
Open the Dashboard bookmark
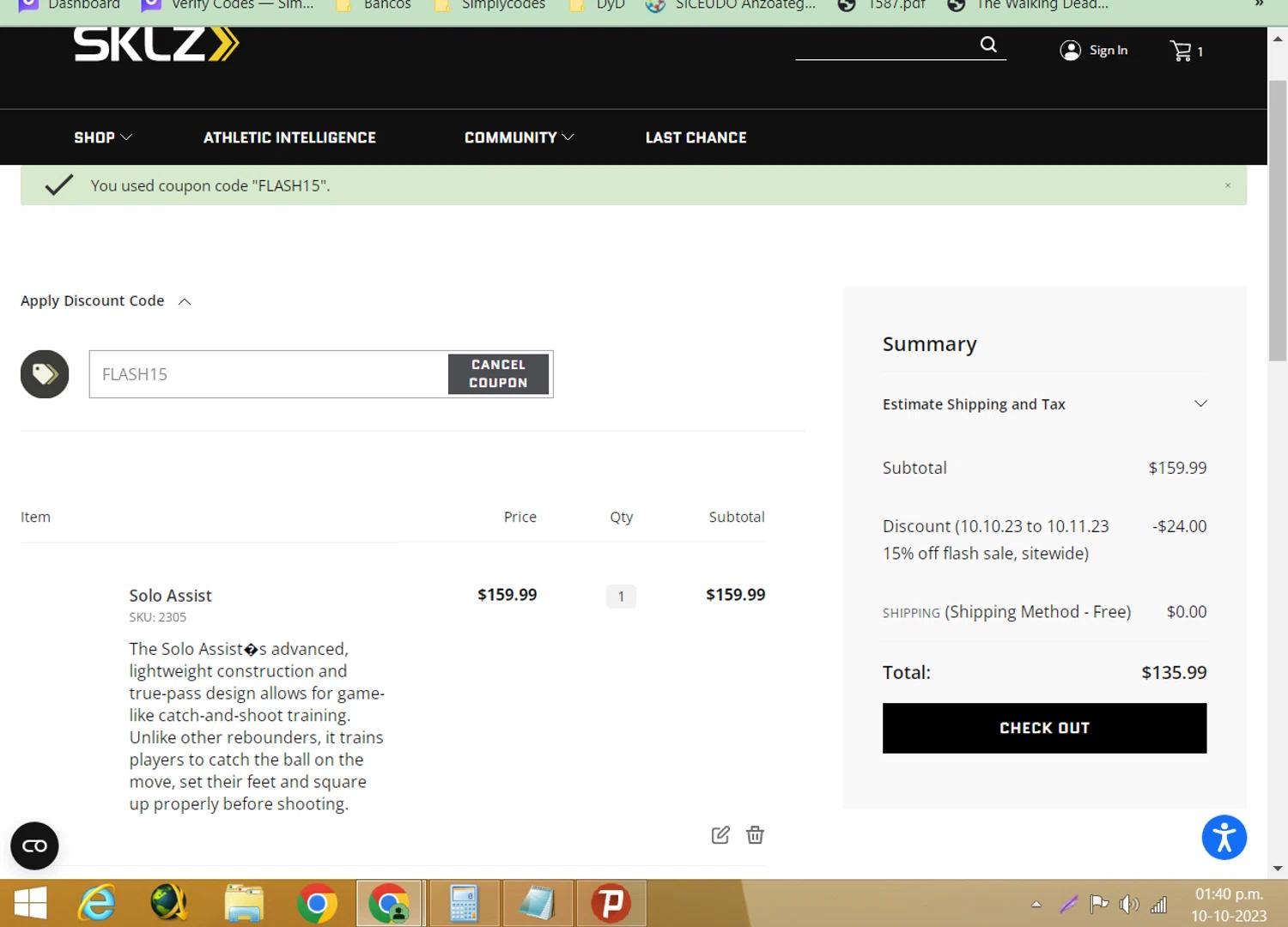pos(70,5)
